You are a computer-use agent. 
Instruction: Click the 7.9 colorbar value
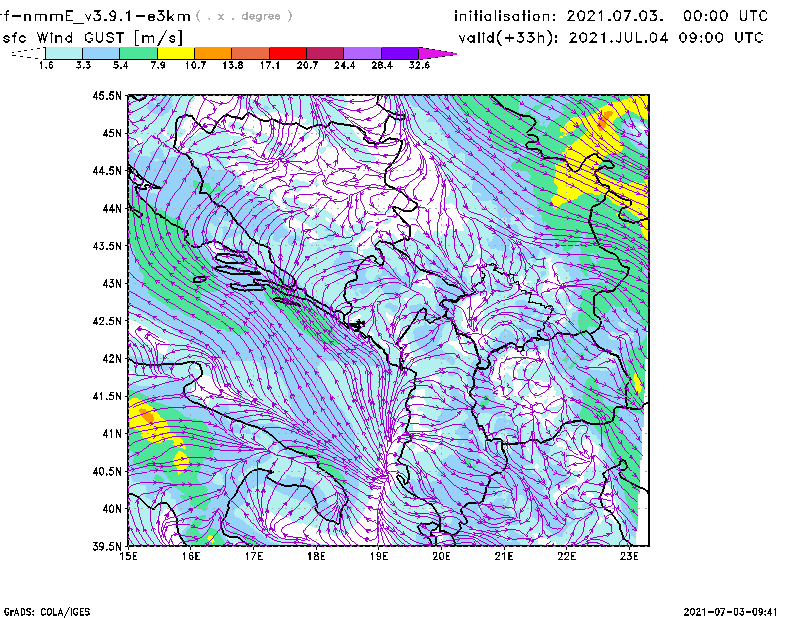pos(158,65)
